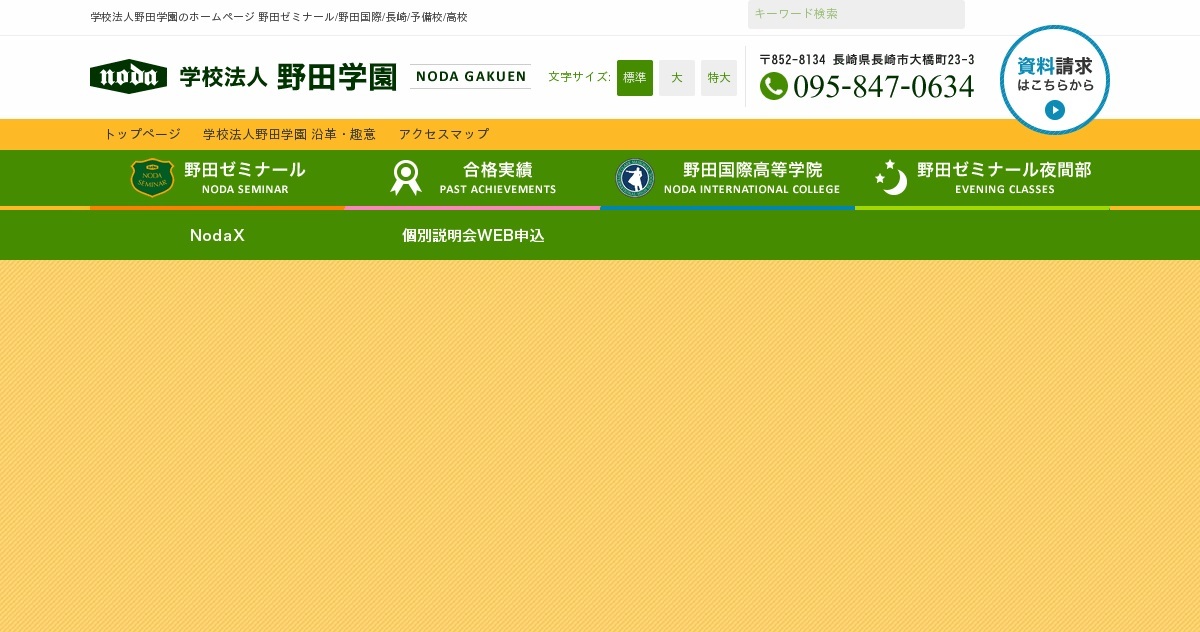Click the Noda Seminar shield emblem
This screenshot has width=1200, height=632.
(x=153, y=178)
